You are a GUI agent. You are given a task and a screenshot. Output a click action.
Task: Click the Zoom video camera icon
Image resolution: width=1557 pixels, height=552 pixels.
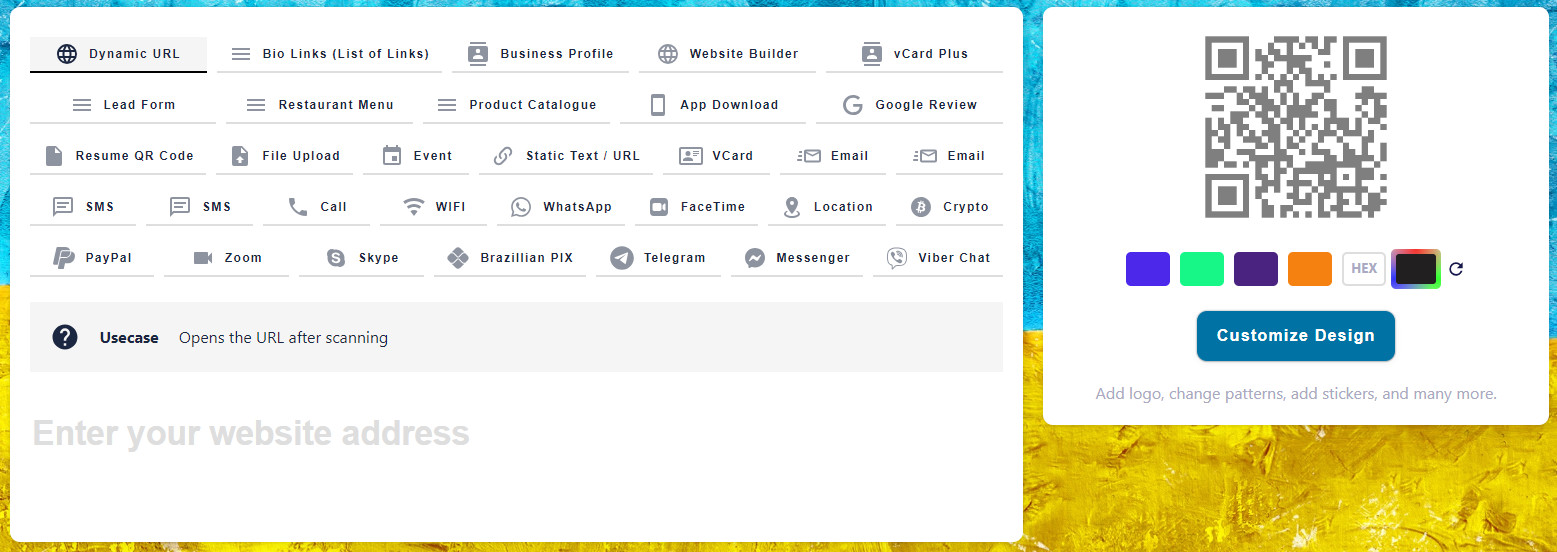click(x=203, y=258)
